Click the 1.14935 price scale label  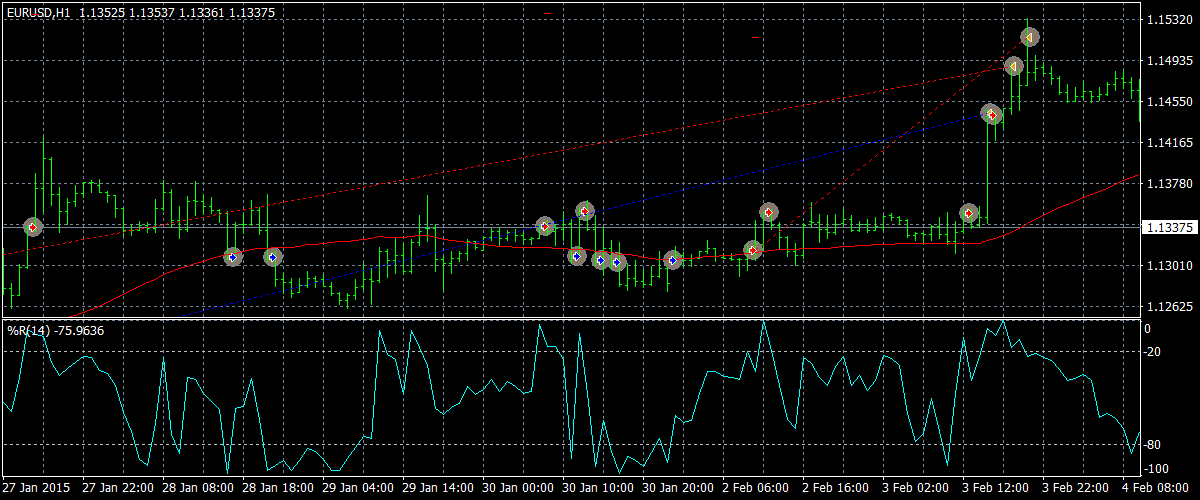(1168, 61)
